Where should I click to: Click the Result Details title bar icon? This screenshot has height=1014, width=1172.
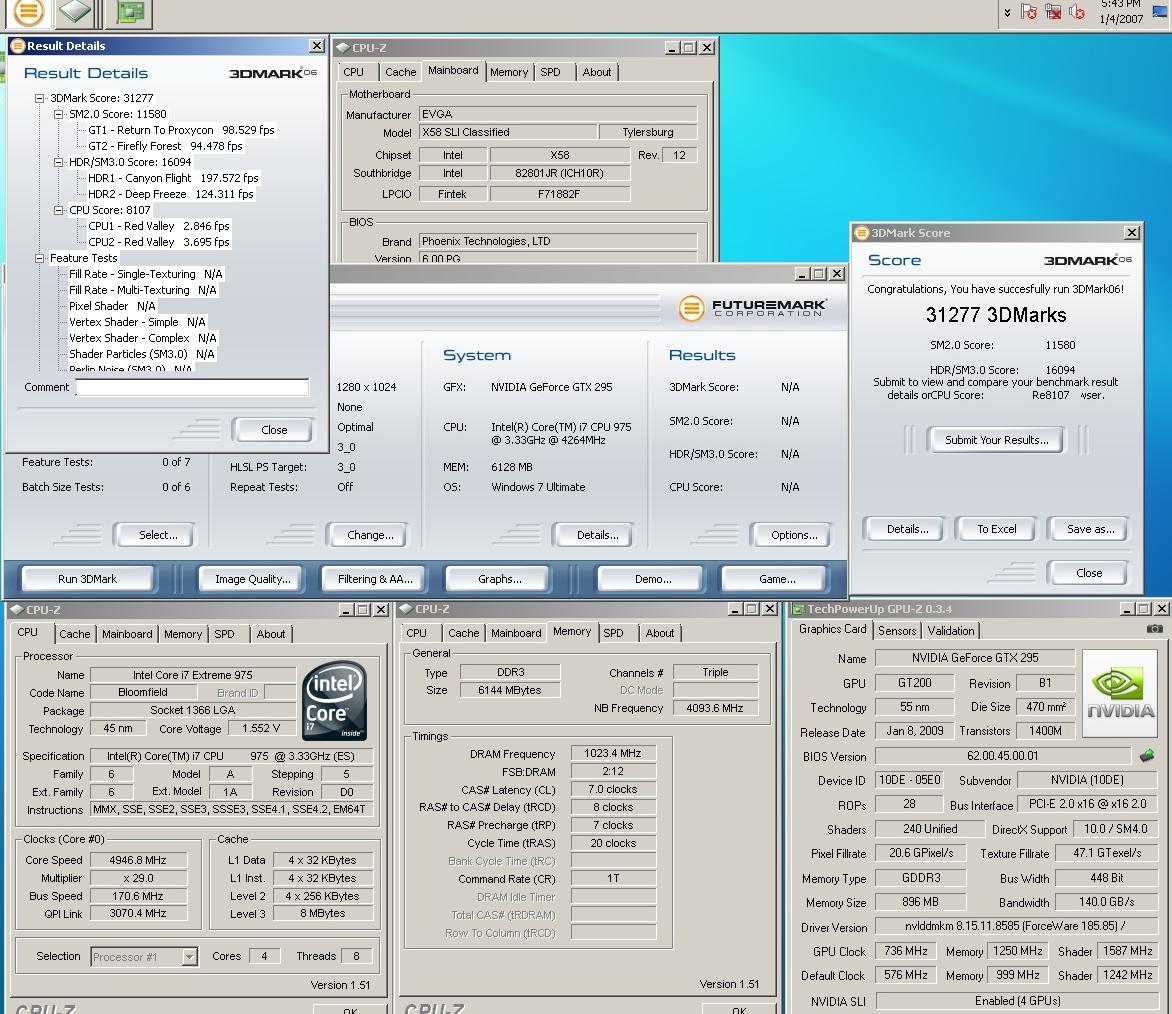click(18, 46)
